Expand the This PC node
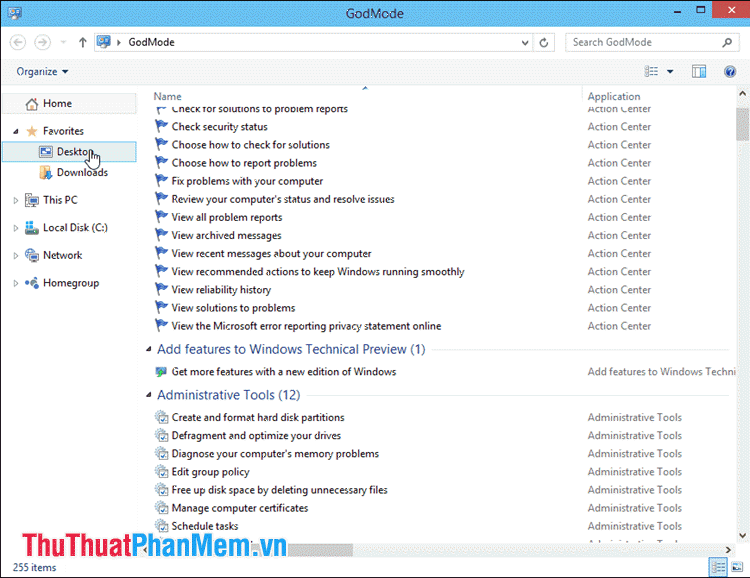Screen dimensions: 750x578 pos(16,200)
